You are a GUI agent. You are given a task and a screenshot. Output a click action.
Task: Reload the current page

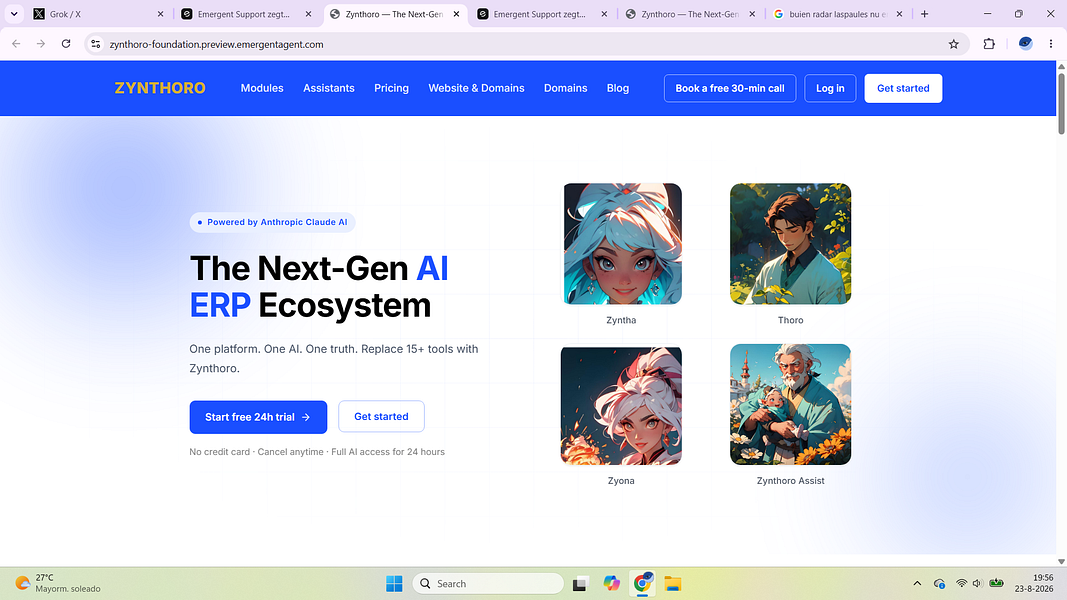(66, 44)
